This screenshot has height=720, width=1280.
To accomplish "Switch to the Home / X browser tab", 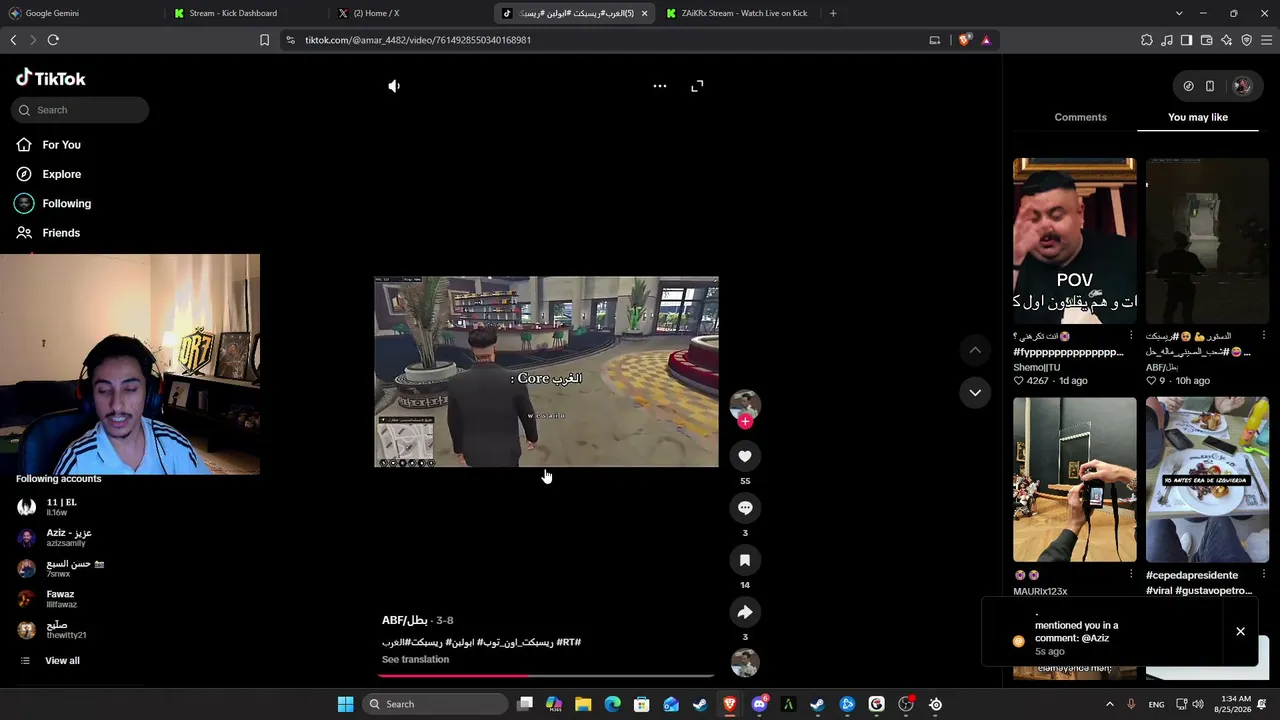I will pyautogui.click(x=409, y=13).
